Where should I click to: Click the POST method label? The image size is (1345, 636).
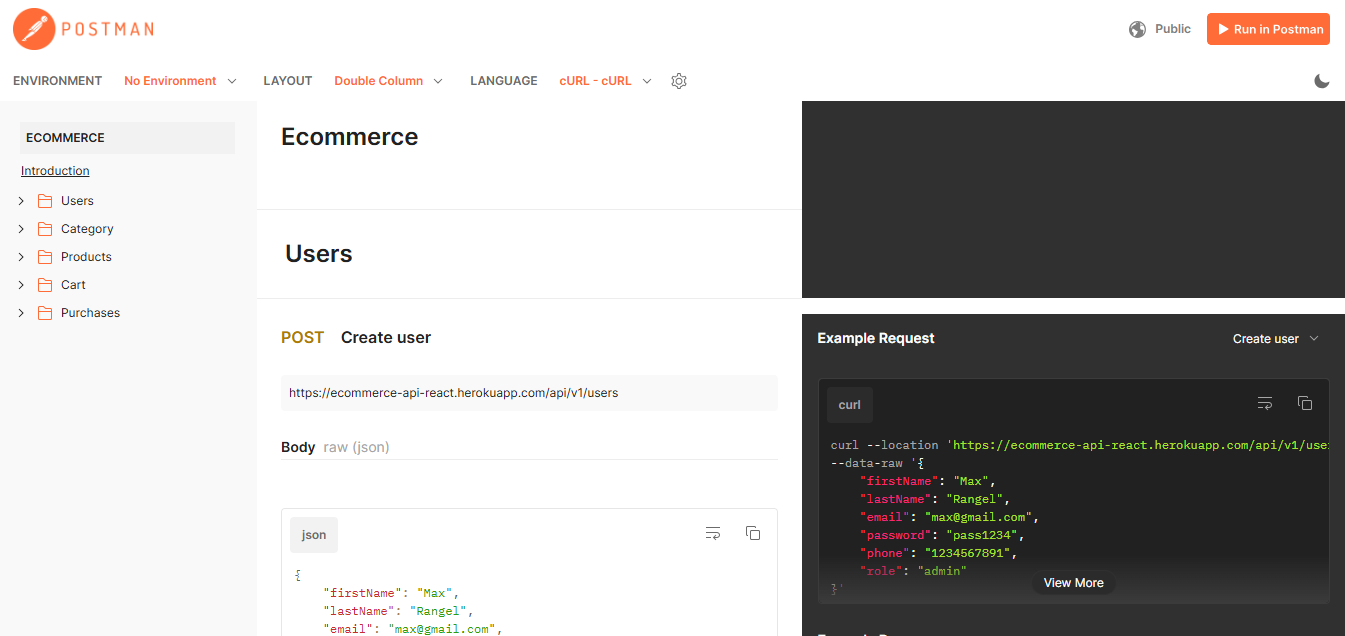tap(302, 338)
